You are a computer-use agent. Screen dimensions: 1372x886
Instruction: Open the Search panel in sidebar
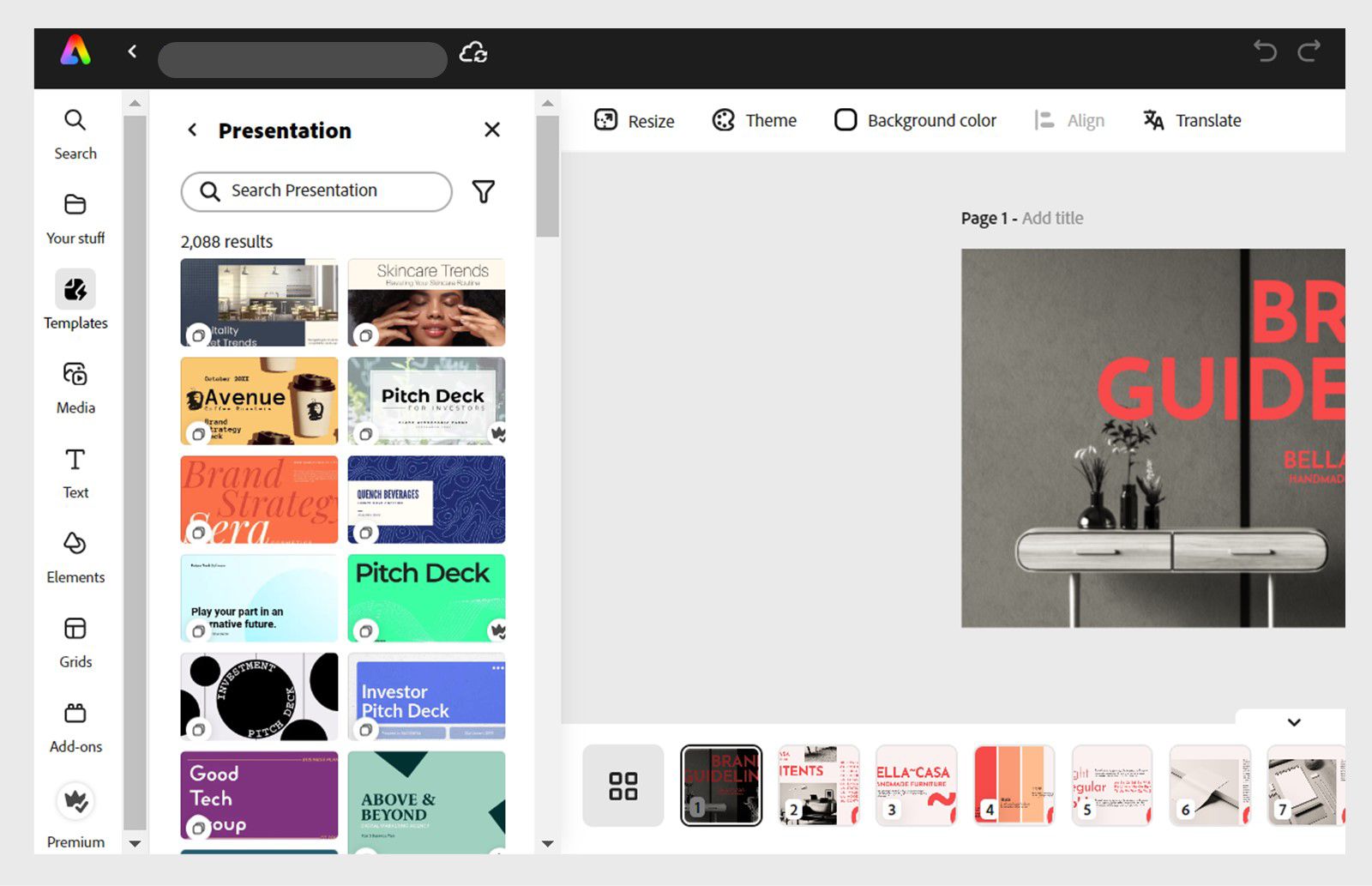click(75, 134)
